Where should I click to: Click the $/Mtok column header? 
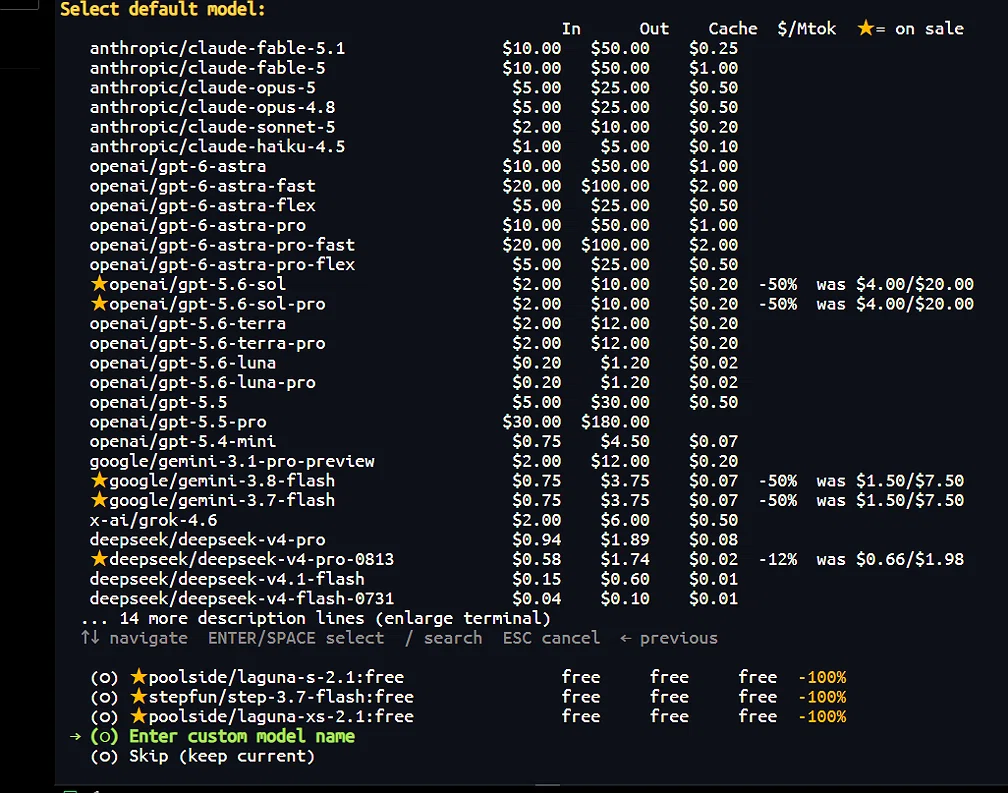(x=807, y=29)
